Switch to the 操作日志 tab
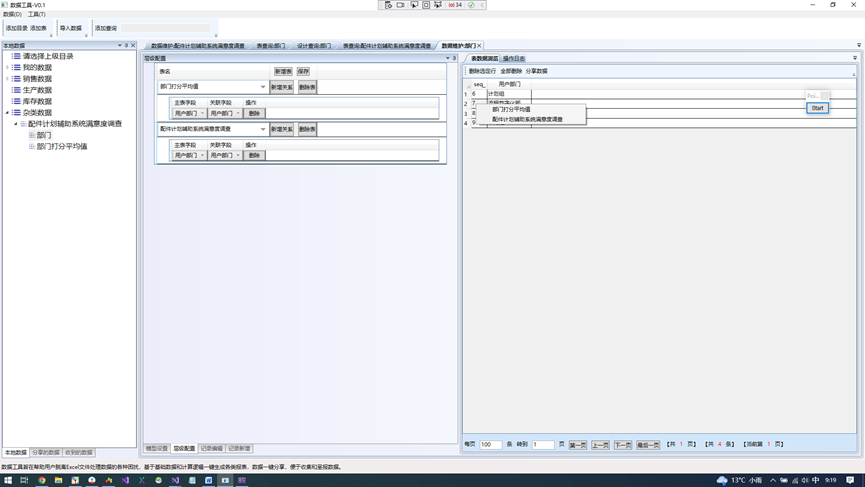The width and height of the screenshot is (865, 487). pos(514,58)
